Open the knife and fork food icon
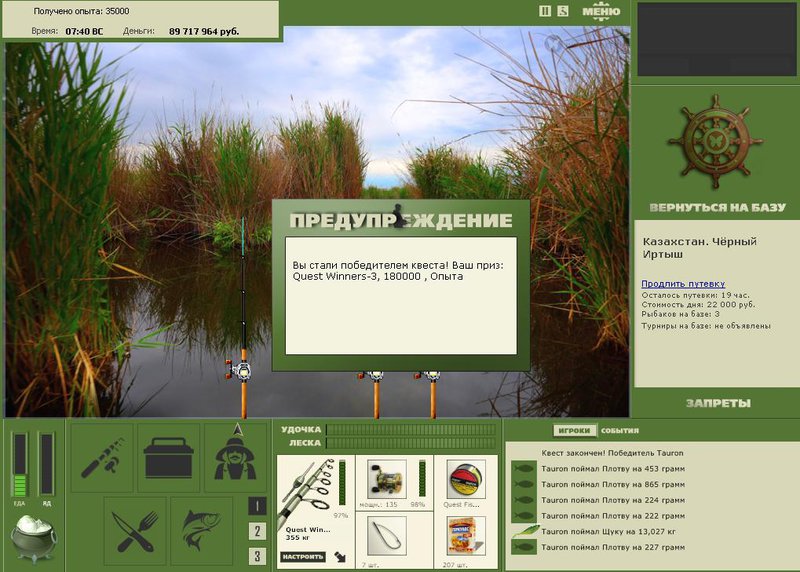This screenshot has width=800, height=572. coord(135,531)
